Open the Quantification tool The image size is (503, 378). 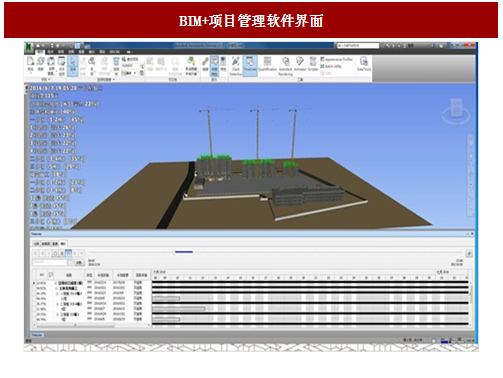coord(267,64)
